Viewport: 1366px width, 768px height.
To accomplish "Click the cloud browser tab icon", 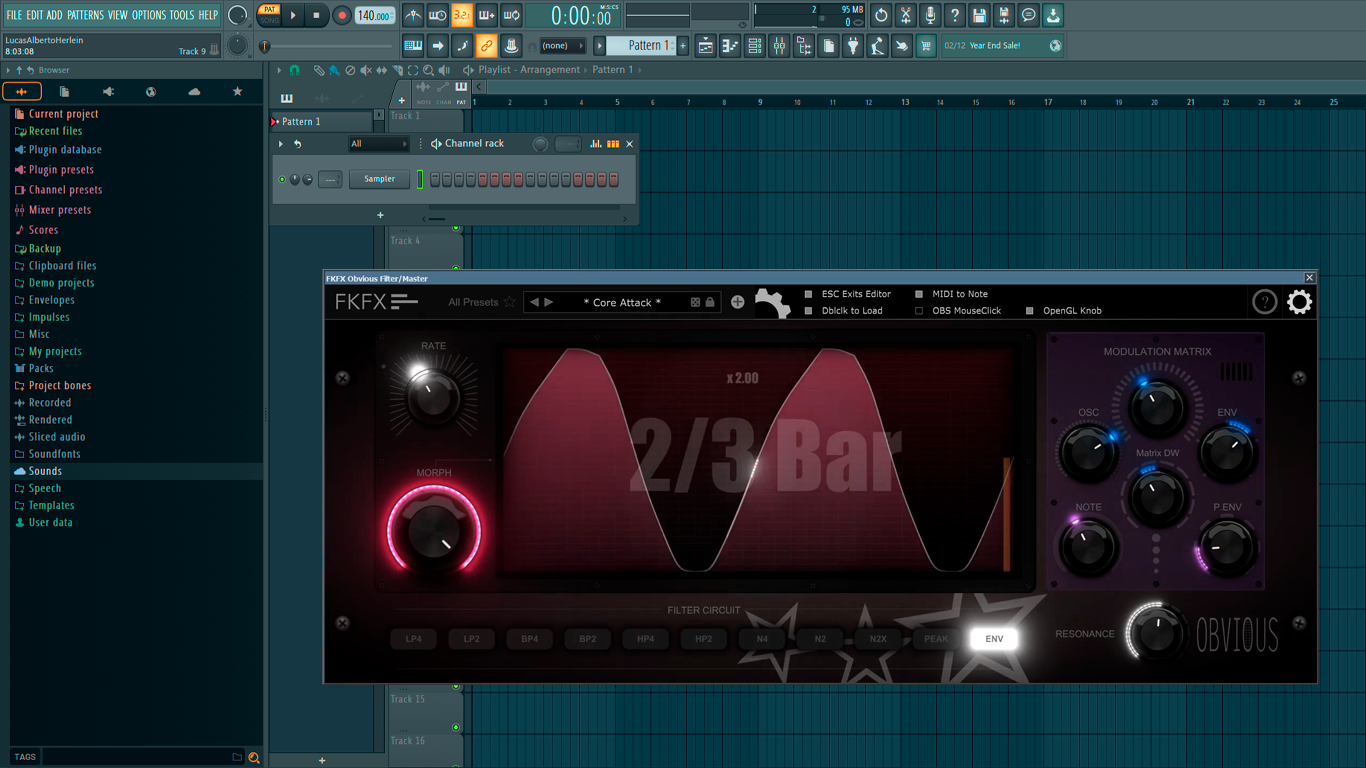I will click(194, 92).
